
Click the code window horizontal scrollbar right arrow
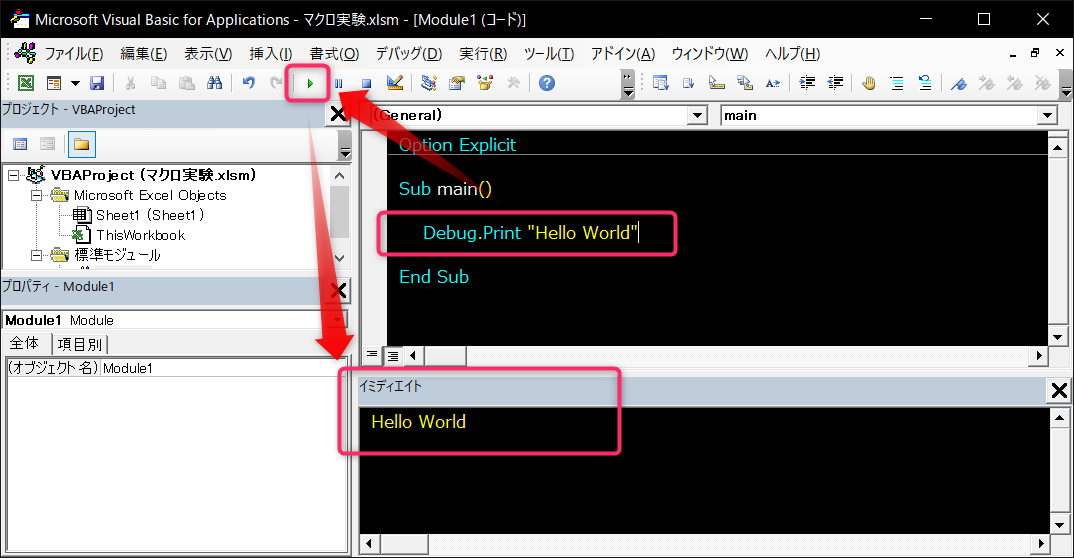click(1039, 355)
